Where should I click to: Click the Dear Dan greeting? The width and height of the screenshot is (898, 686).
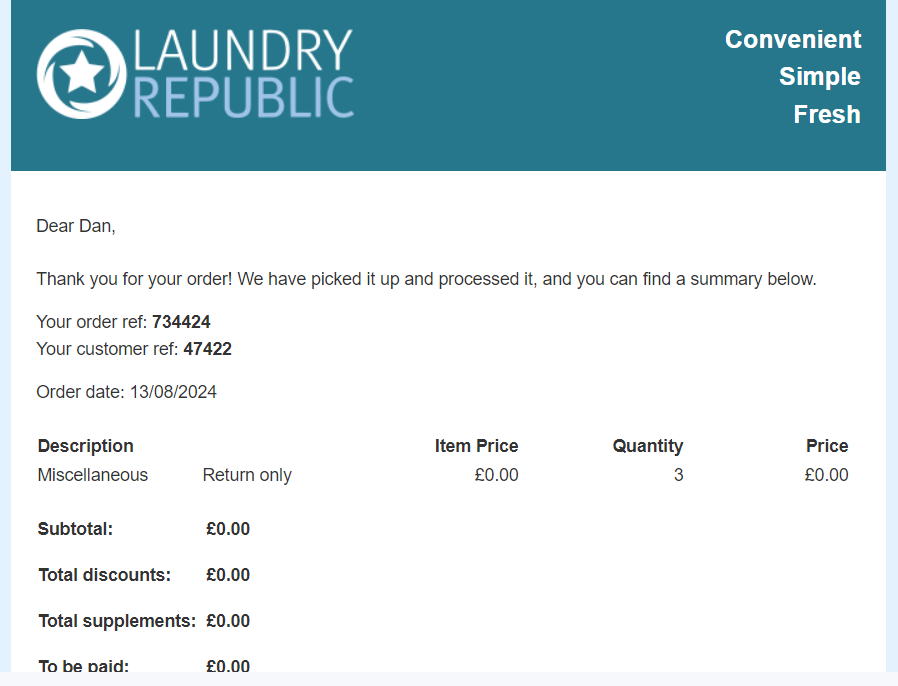(x=76, y=226)
